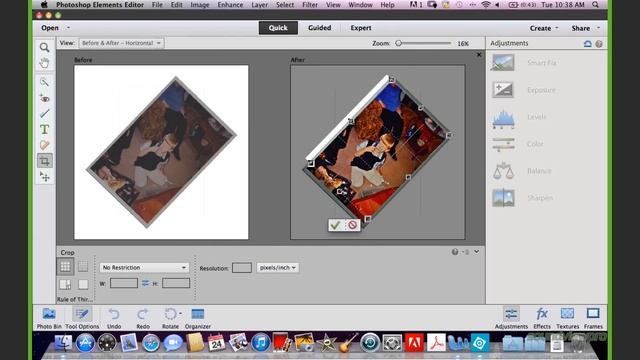The width and height of the screenshot is (640, 360).
Task: Open the Frames panel
Action: click(x=593, y=318)
